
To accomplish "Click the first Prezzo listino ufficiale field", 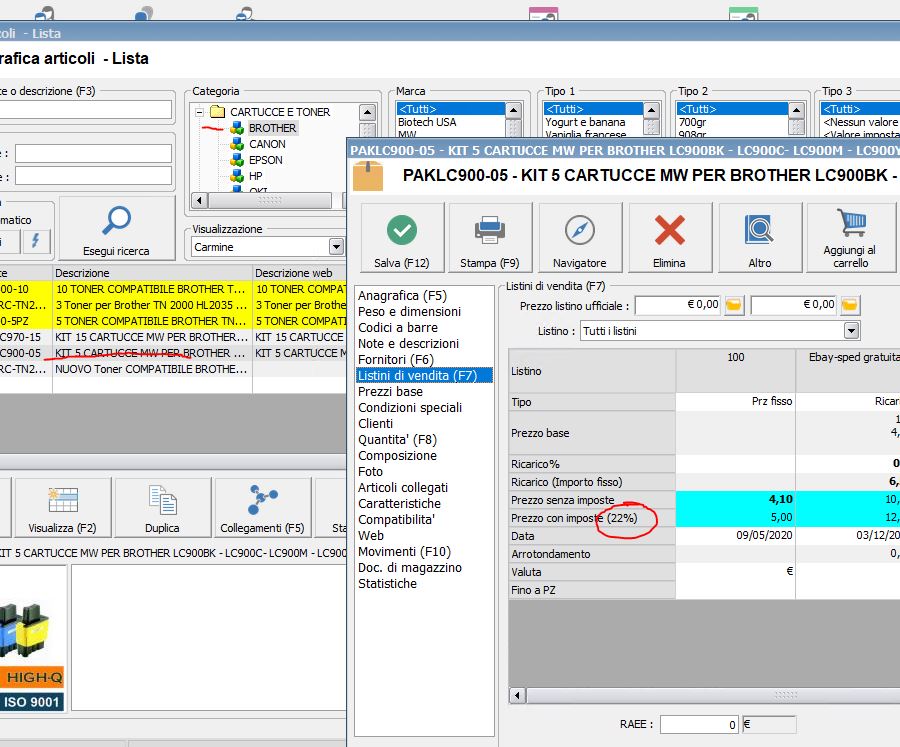I will click(x=678, y=305).
